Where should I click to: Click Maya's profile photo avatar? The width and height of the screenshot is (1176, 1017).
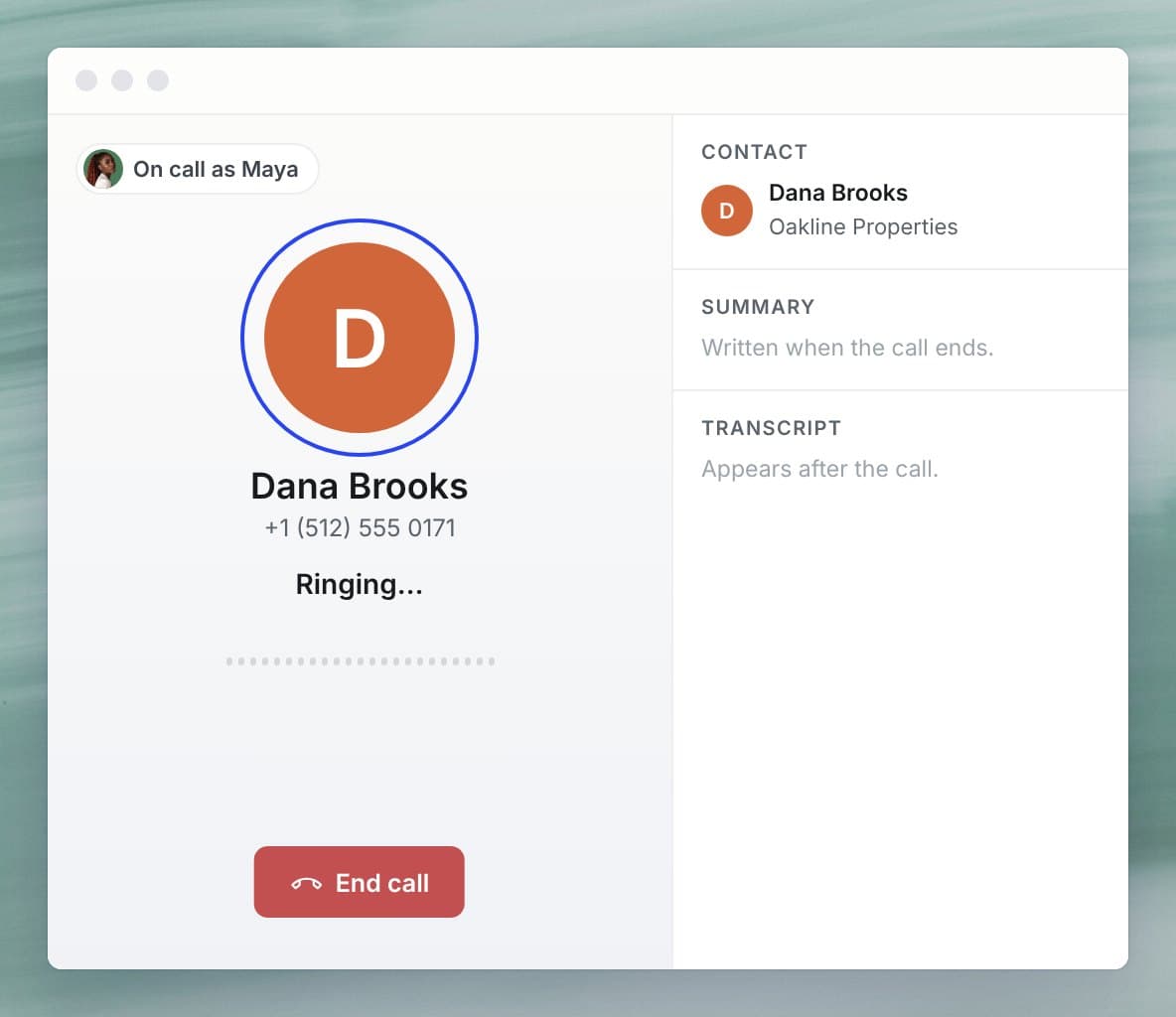point(103,169)
